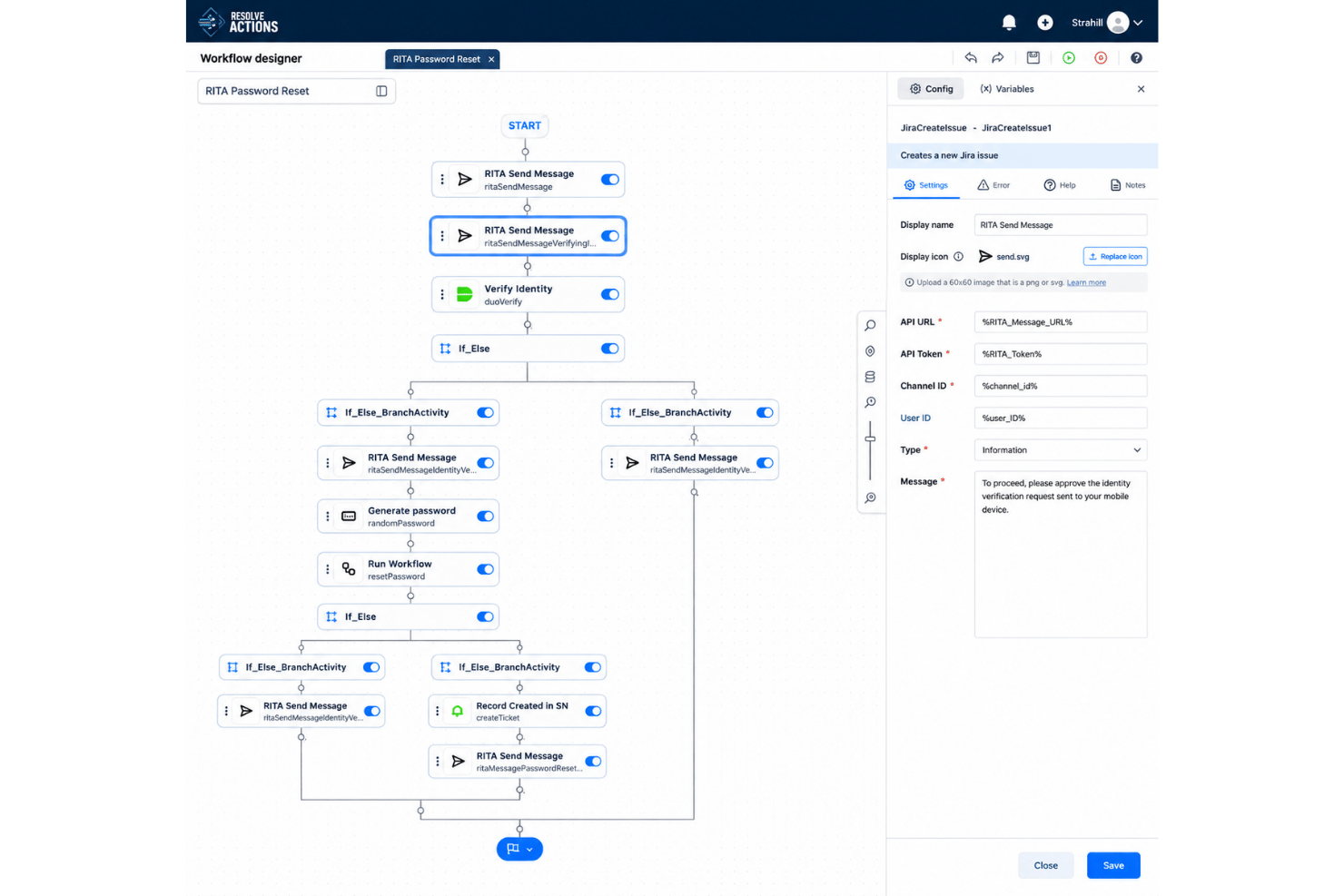The width and height of the screenshot is (1344, 896).
Task: Open the ritaMessagePasswordReset node options dots
Action: (438, 762)
